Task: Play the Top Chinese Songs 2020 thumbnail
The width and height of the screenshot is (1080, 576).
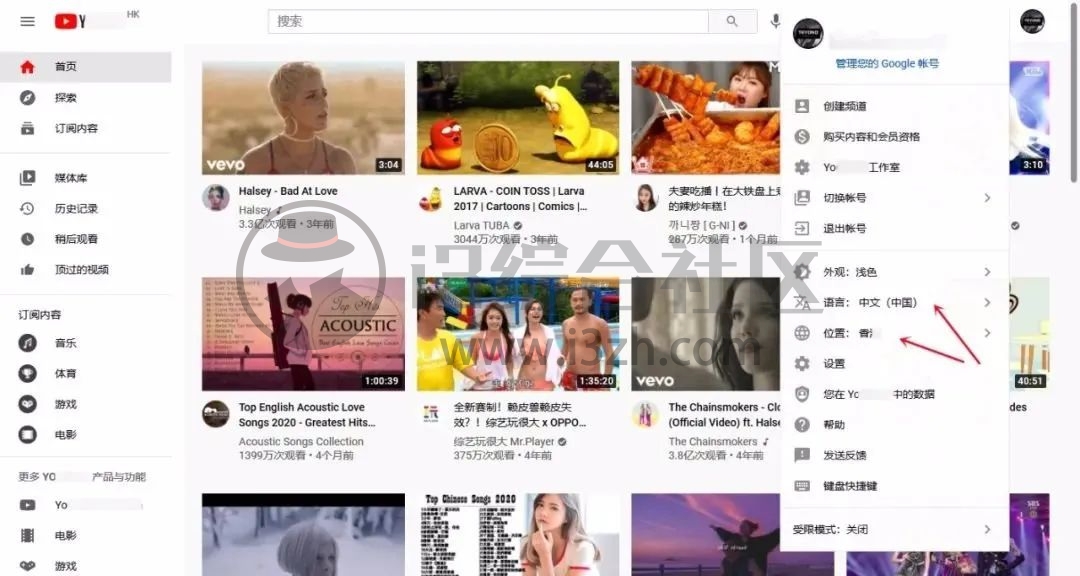Action: point(518,535)
